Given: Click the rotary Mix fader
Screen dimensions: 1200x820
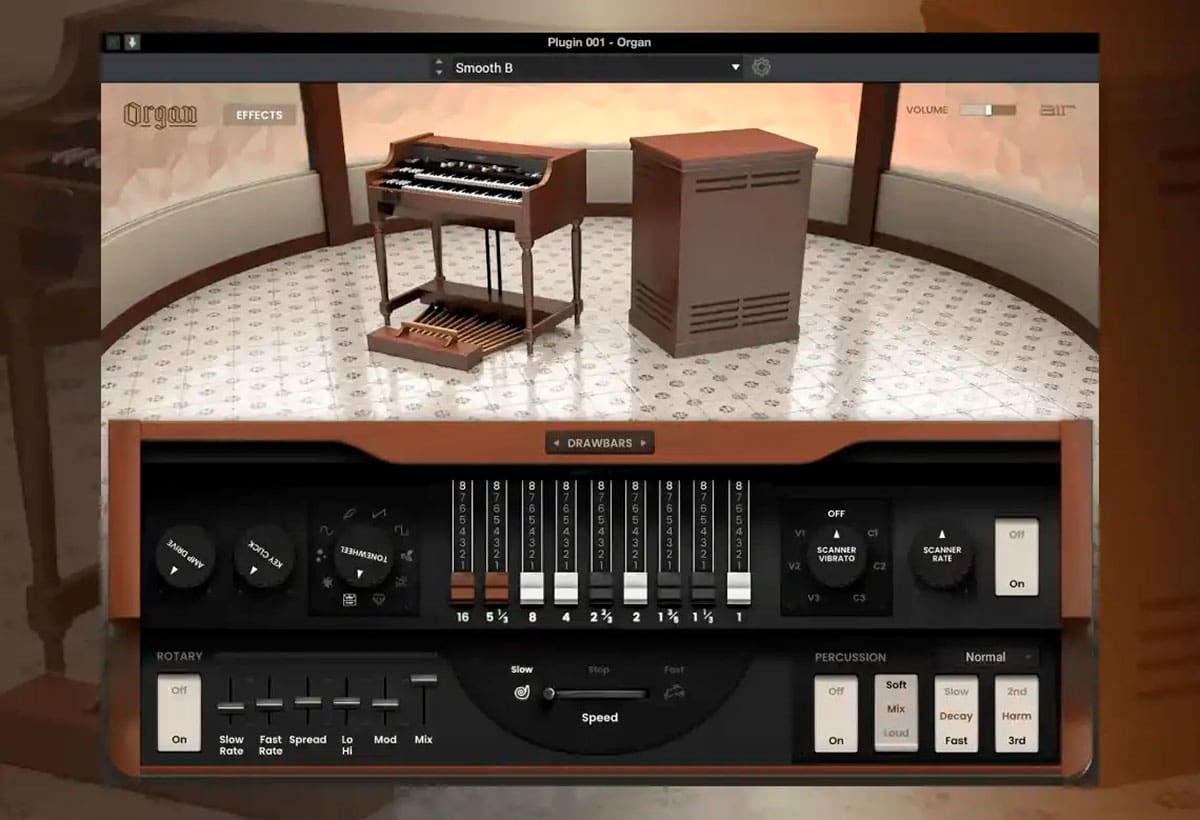Looking at the screenshot, I should click(424, 680).
